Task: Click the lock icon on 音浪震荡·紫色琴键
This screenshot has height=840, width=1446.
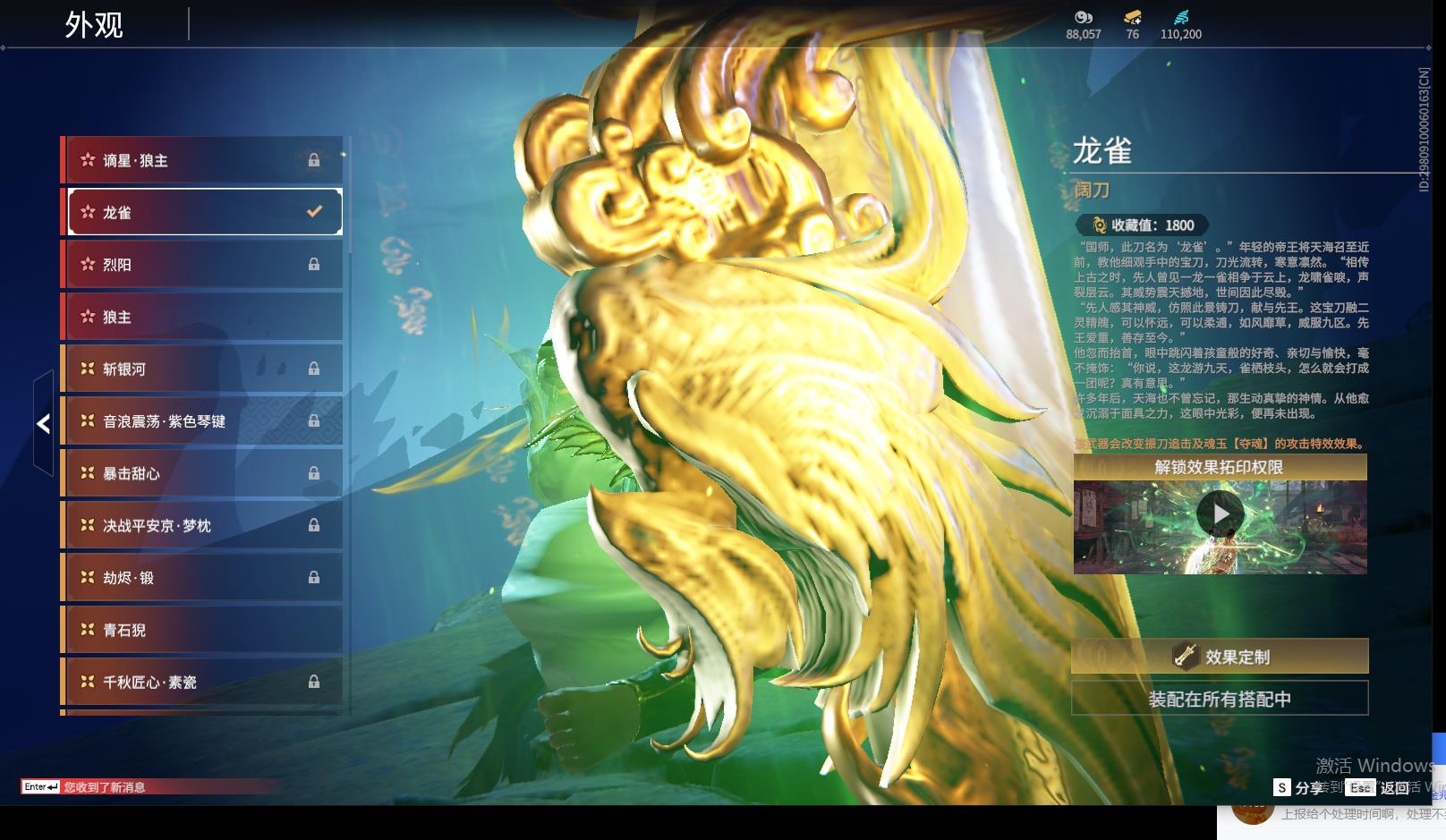Action: (314, 420)
